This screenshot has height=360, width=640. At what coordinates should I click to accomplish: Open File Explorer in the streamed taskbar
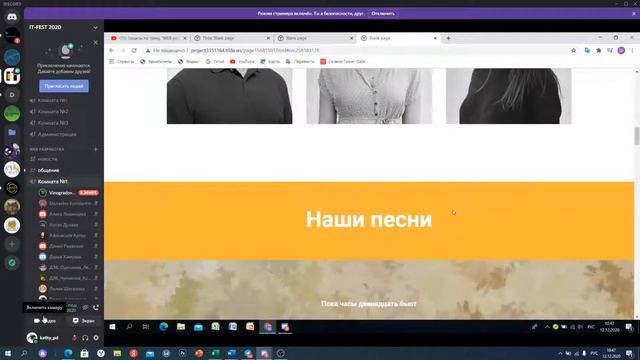[x=181, y=327]
